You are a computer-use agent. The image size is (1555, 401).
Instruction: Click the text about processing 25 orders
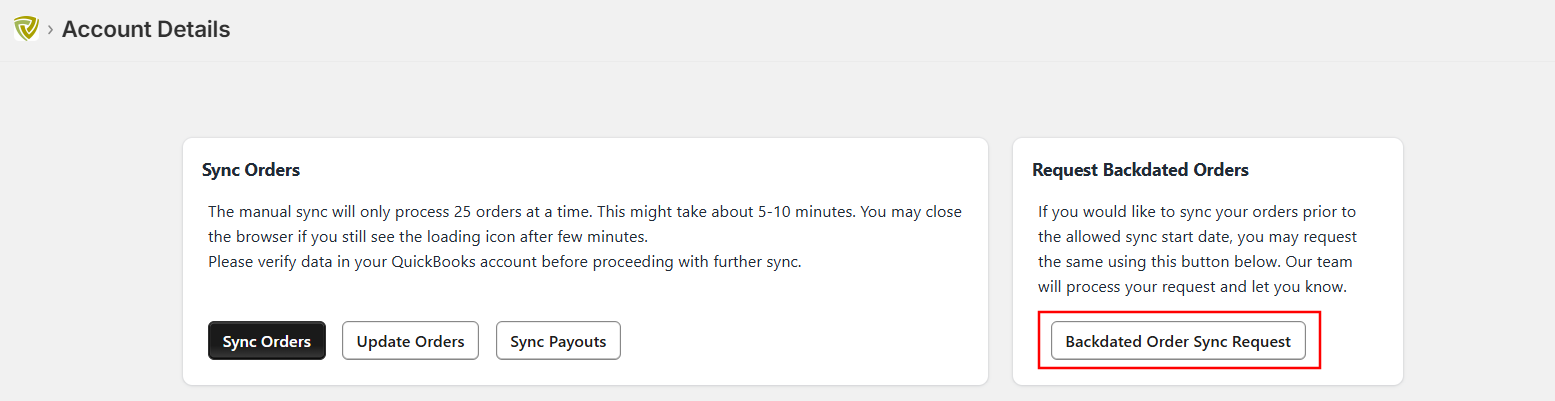click(x=585, y=212)
